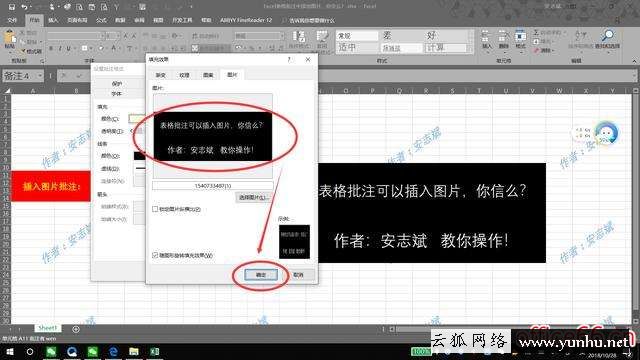Click the Format as Table icon
Viewport: 640px width, 360px height.
(x=322, y=37)
